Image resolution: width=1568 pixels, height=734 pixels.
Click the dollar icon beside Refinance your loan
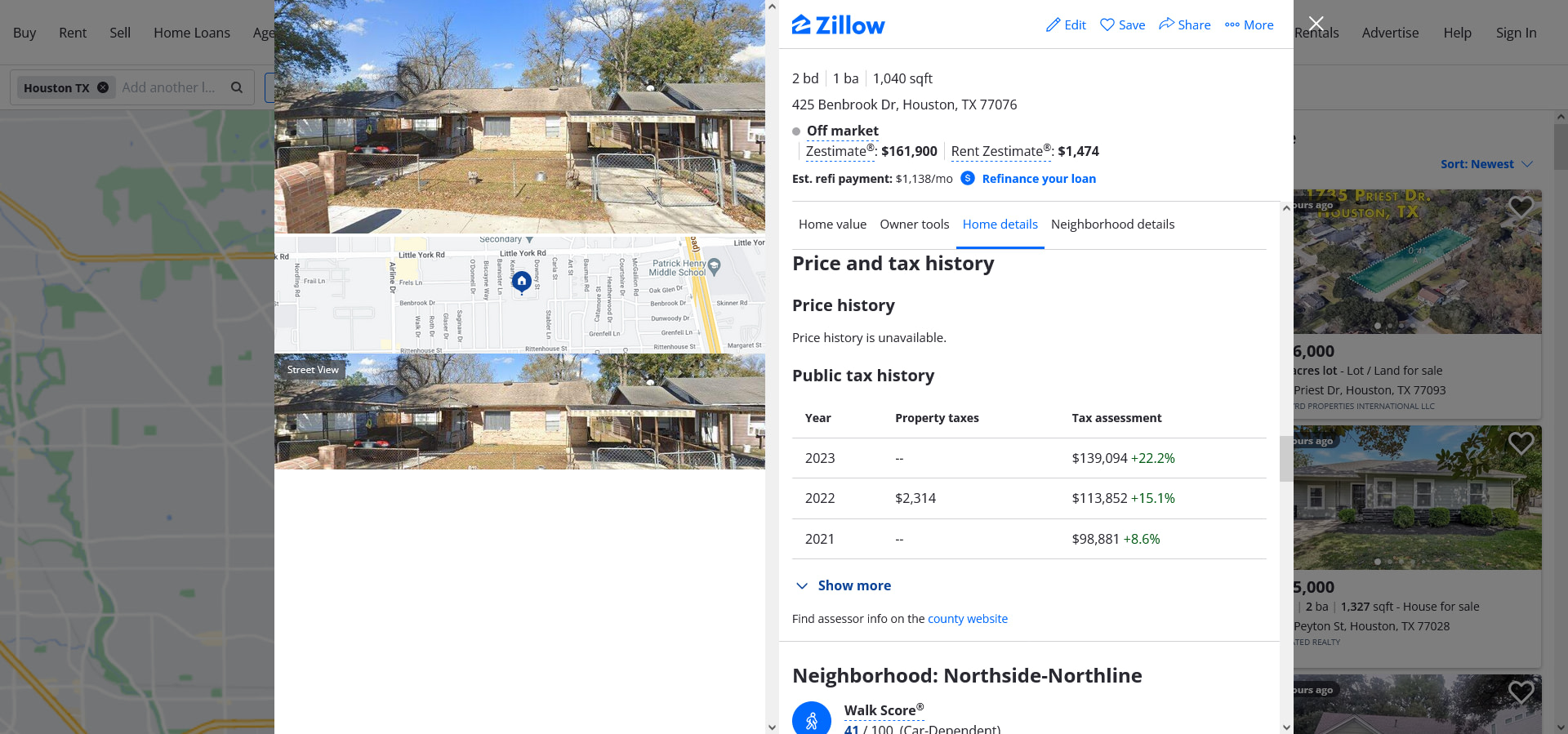pyautogui.click(x=968, y=178)
